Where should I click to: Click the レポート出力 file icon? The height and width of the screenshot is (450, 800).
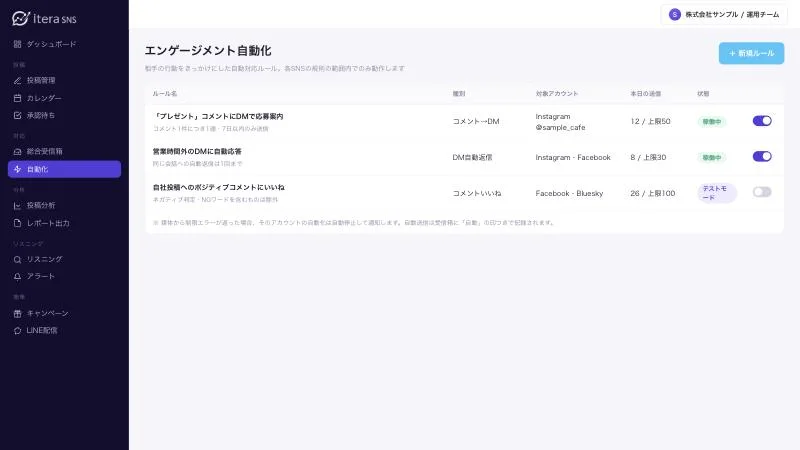17,223
